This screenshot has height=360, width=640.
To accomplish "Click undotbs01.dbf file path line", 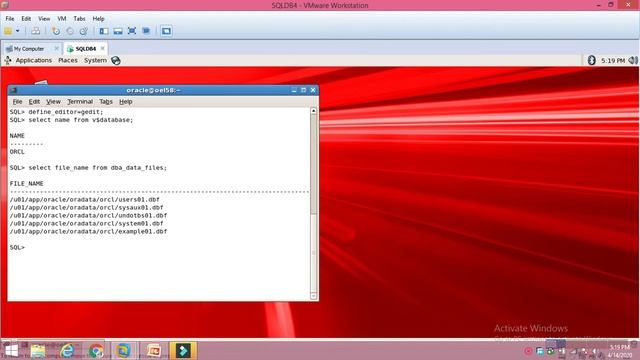I will 88,216.
